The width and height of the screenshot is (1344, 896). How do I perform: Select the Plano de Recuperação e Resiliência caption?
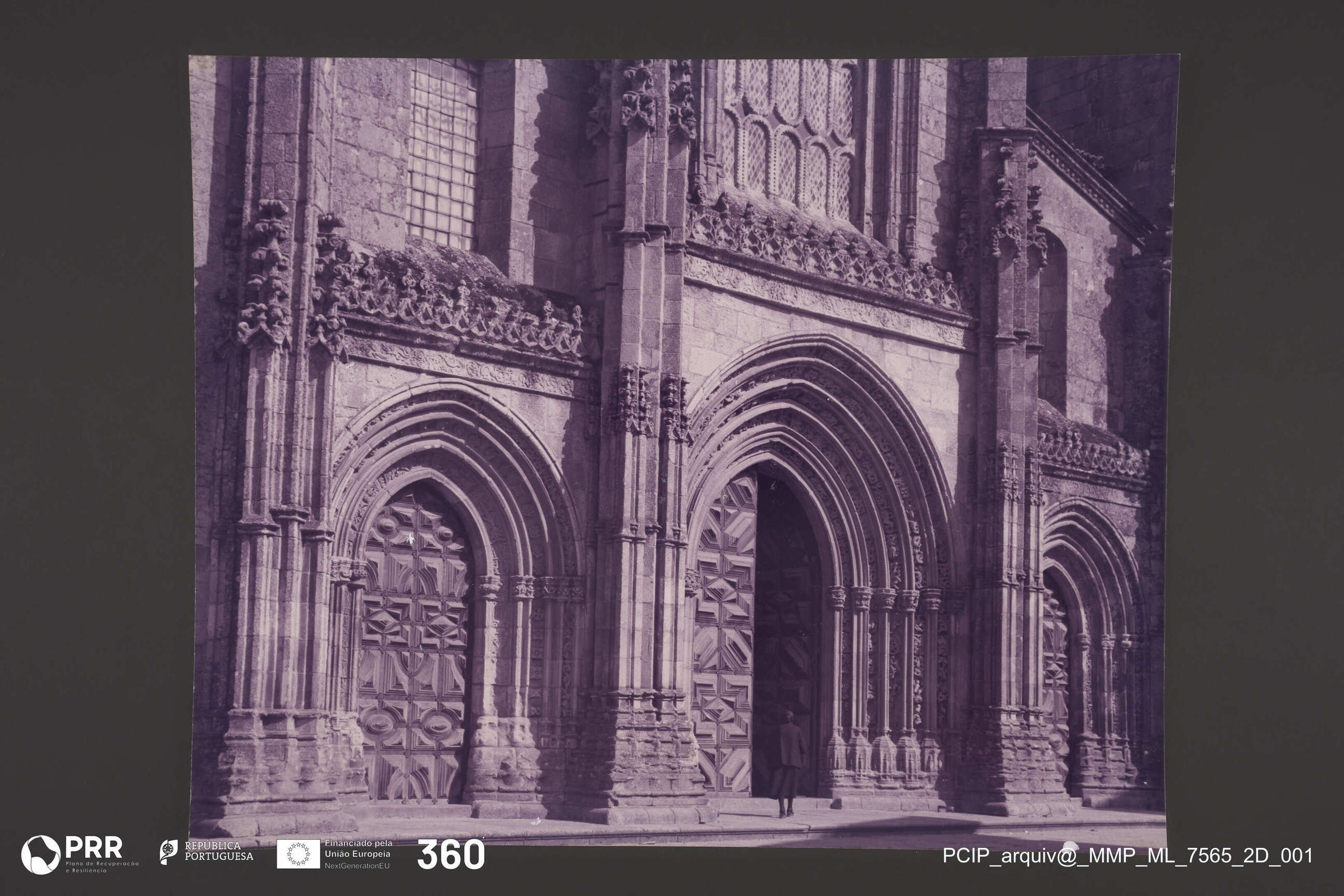pyautogui.click(x=102, y=866)
